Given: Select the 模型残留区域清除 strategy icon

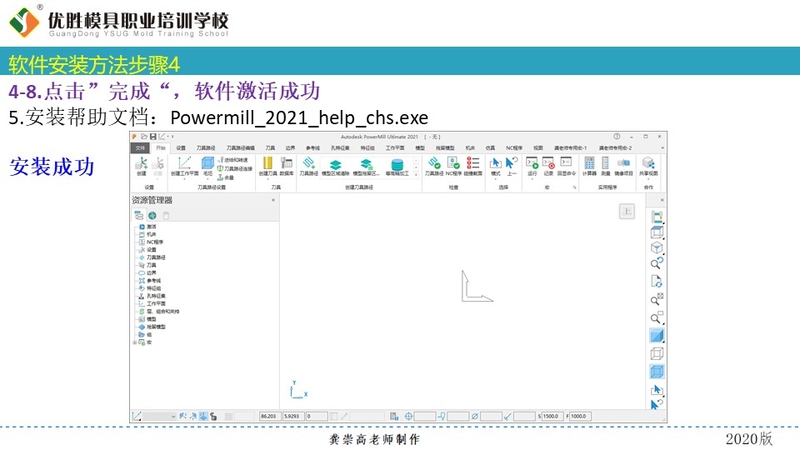Looking at the screenshot, I should click(x=366, y=167).
